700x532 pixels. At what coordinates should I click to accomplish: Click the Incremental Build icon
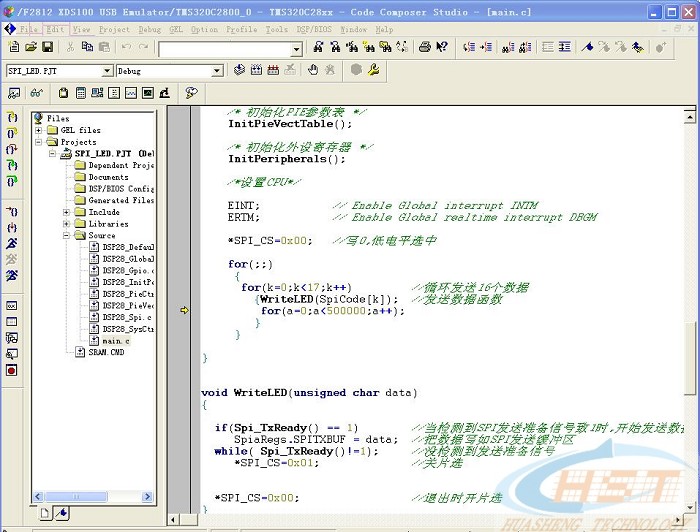(x=256, y=70)
